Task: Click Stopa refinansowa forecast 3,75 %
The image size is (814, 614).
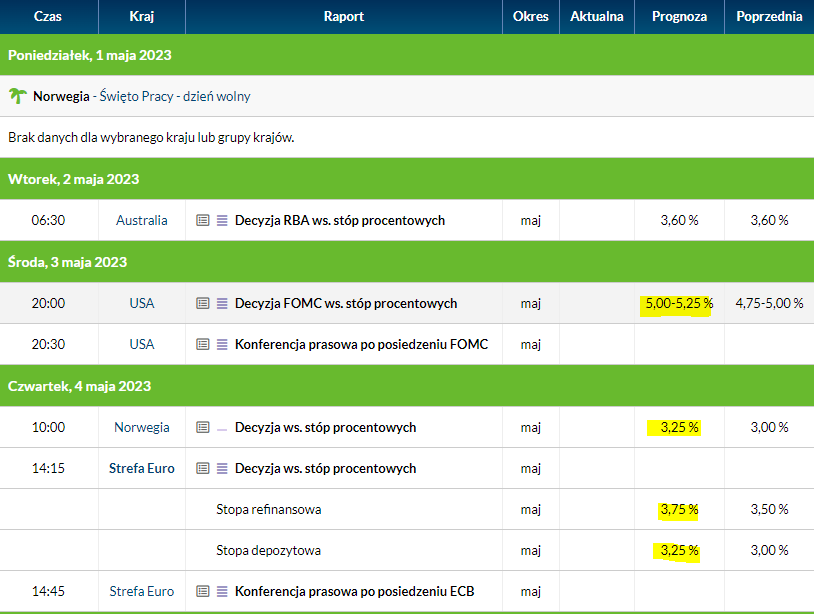Action: coord(679,509)
